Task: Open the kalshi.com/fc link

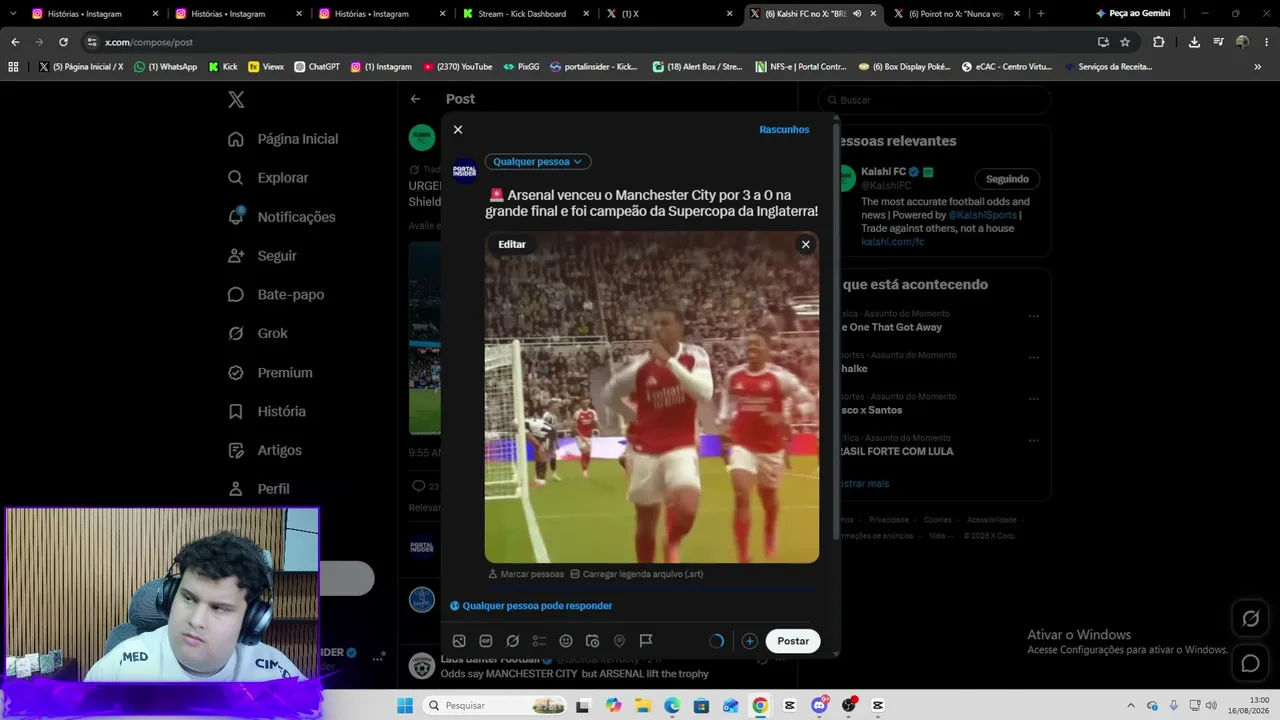Action: point(893,242)
